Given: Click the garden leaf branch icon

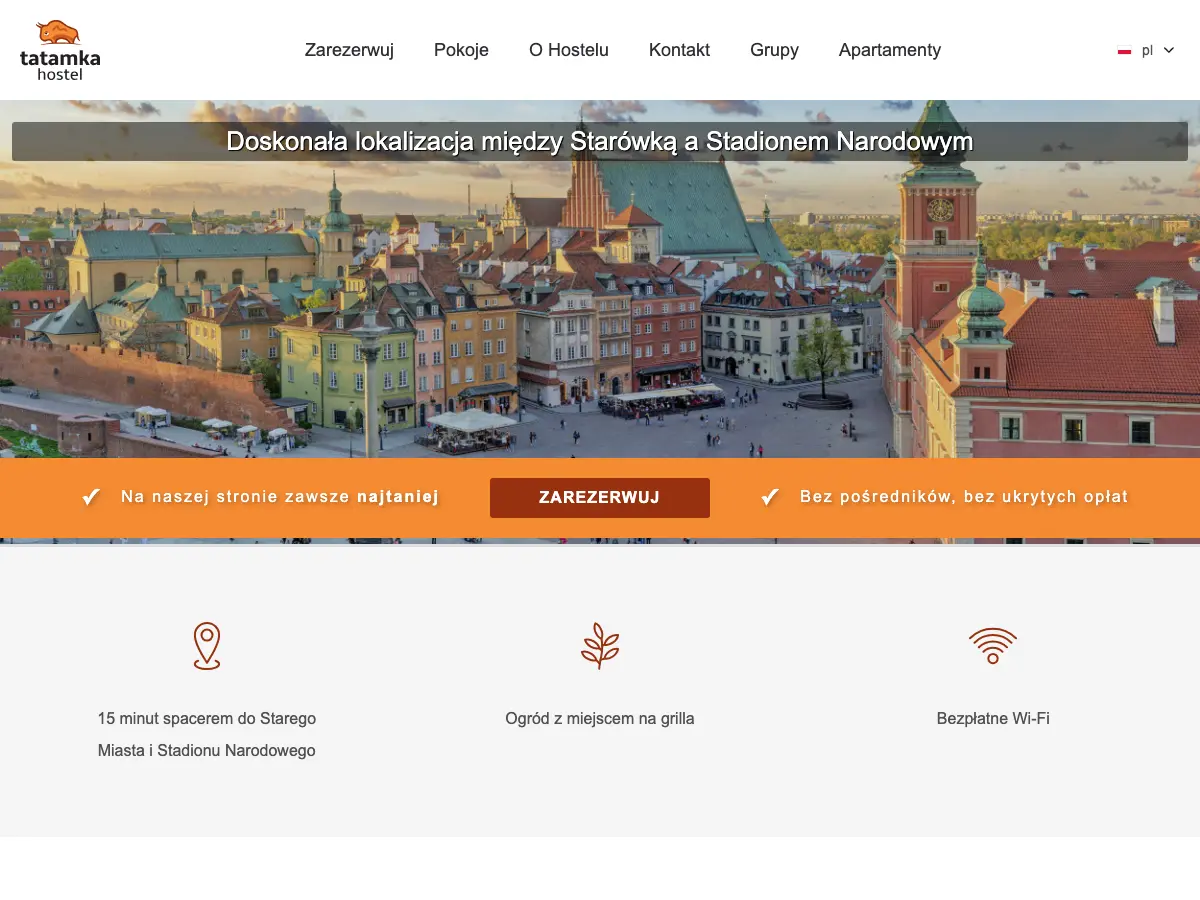Looking at the screenshot, I should 600,646.
